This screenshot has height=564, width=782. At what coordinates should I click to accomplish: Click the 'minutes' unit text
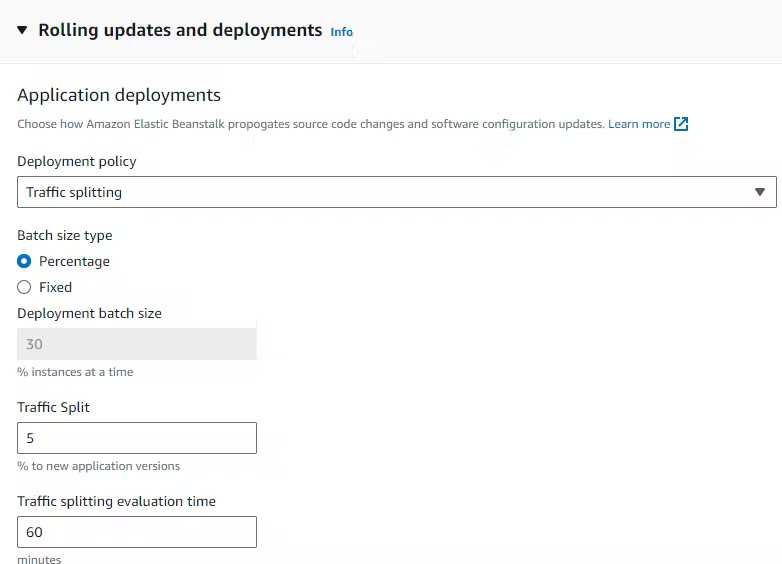[39, 560]
